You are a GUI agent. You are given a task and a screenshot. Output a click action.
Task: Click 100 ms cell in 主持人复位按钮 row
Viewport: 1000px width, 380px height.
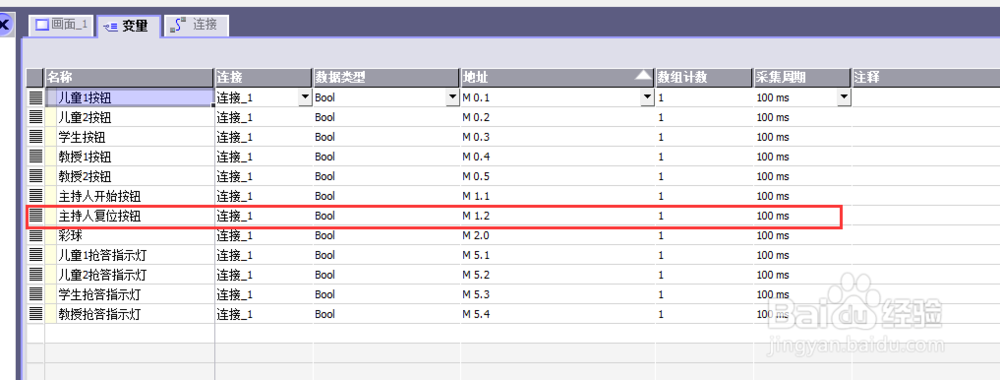tap(802, 216)
